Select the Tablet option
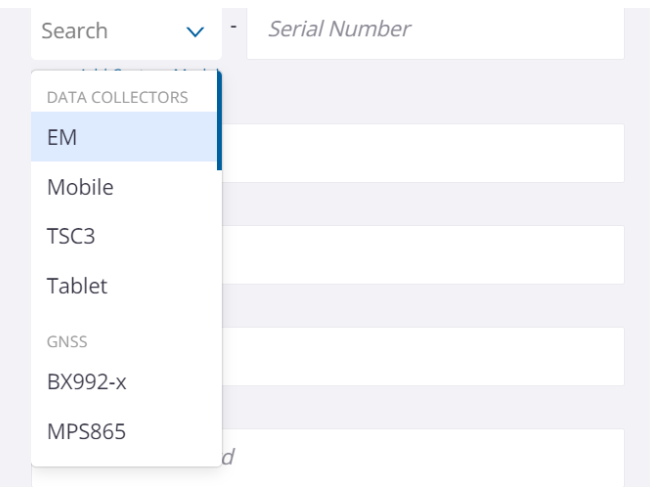The width and height of the screenshot is (650, 499). [x=123, y=286]
